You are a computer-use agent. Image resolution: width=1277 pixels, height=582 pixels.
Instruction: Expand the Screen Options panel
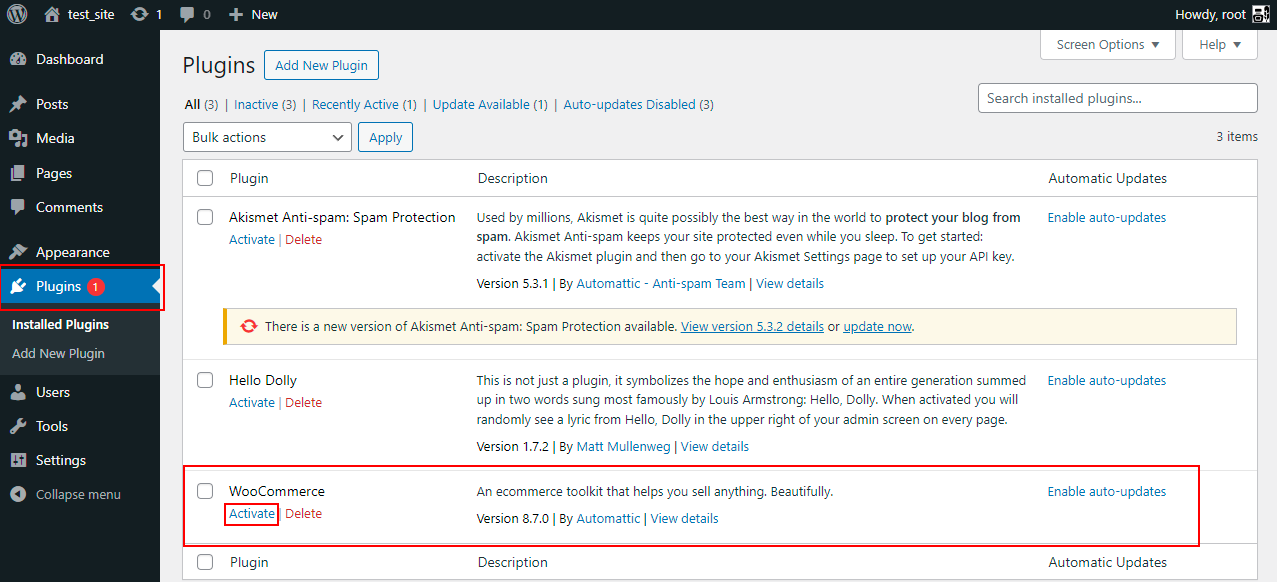point(1109,44)
